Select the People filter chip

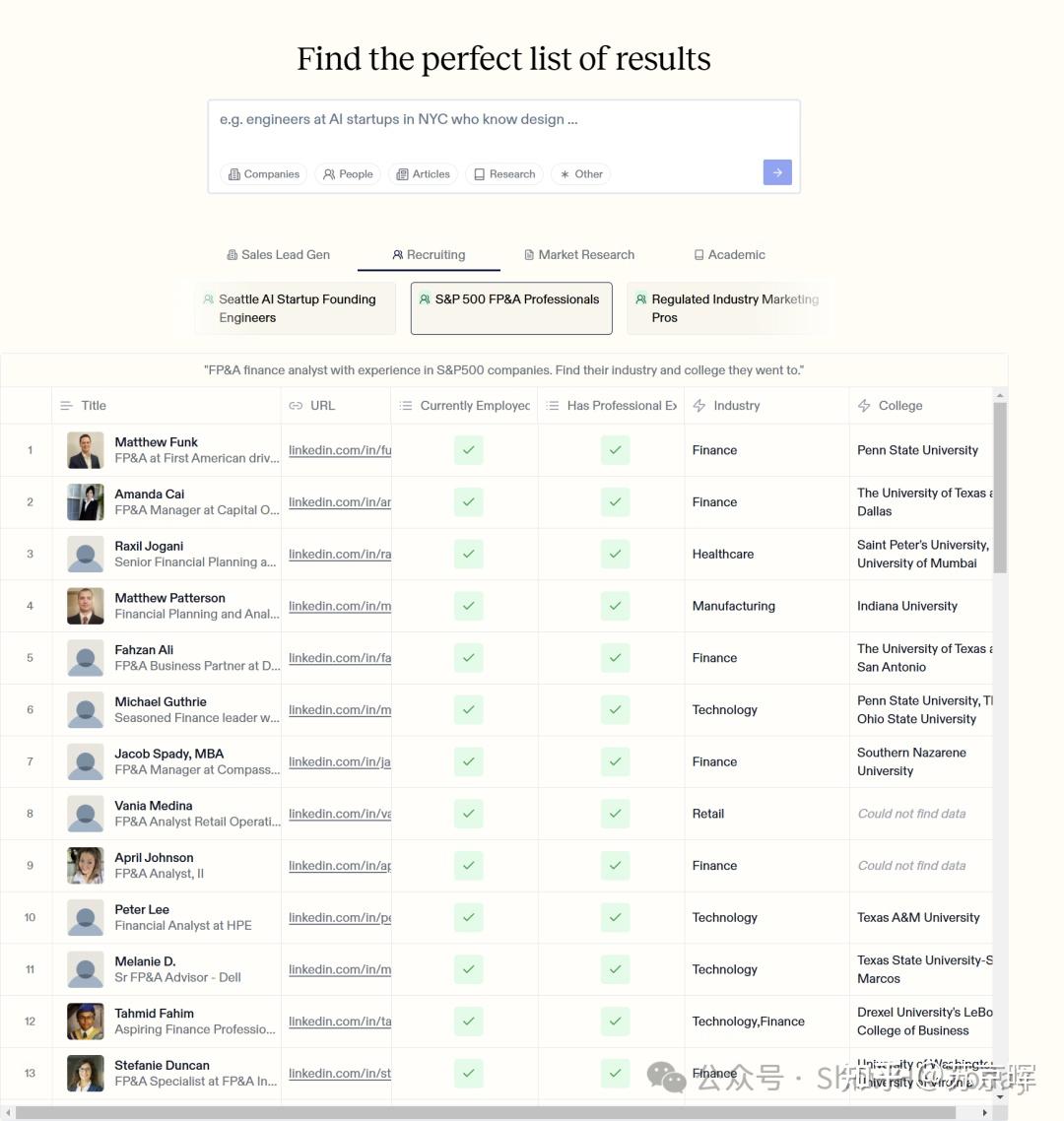[348, 174]
